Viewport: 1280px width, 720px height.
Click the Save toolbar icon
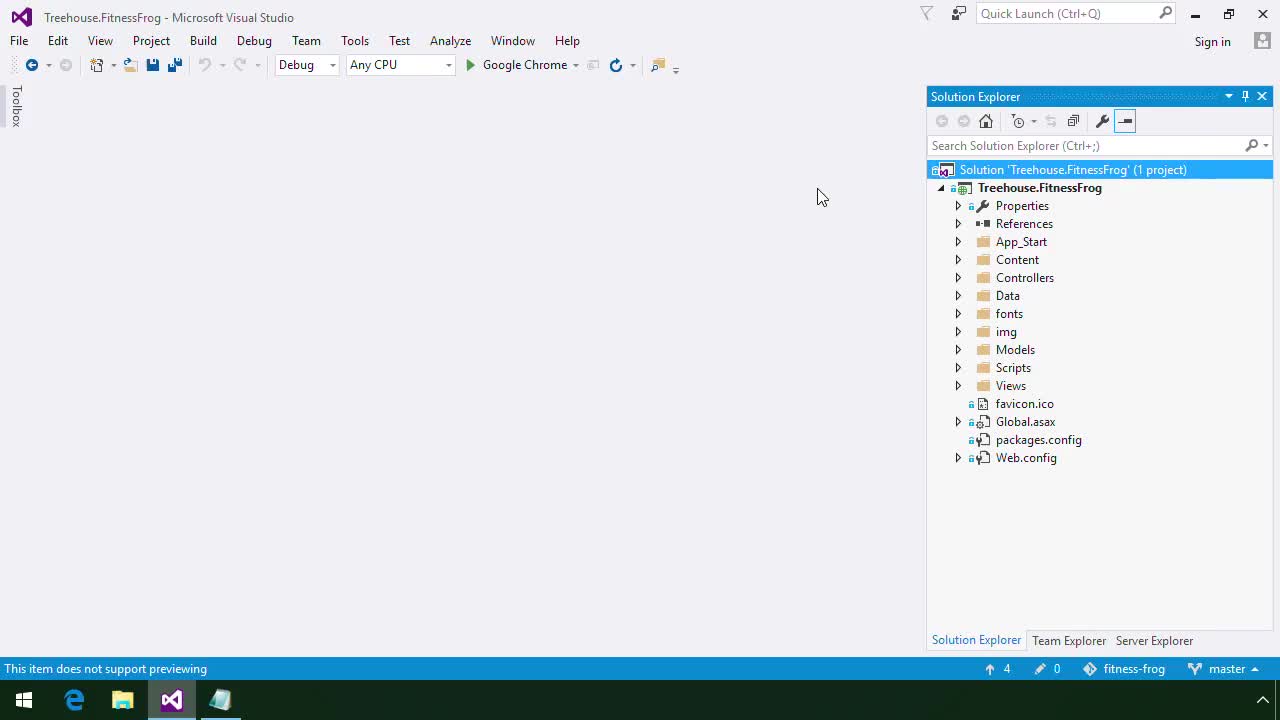pyautogui.click(x=151, y=64)
